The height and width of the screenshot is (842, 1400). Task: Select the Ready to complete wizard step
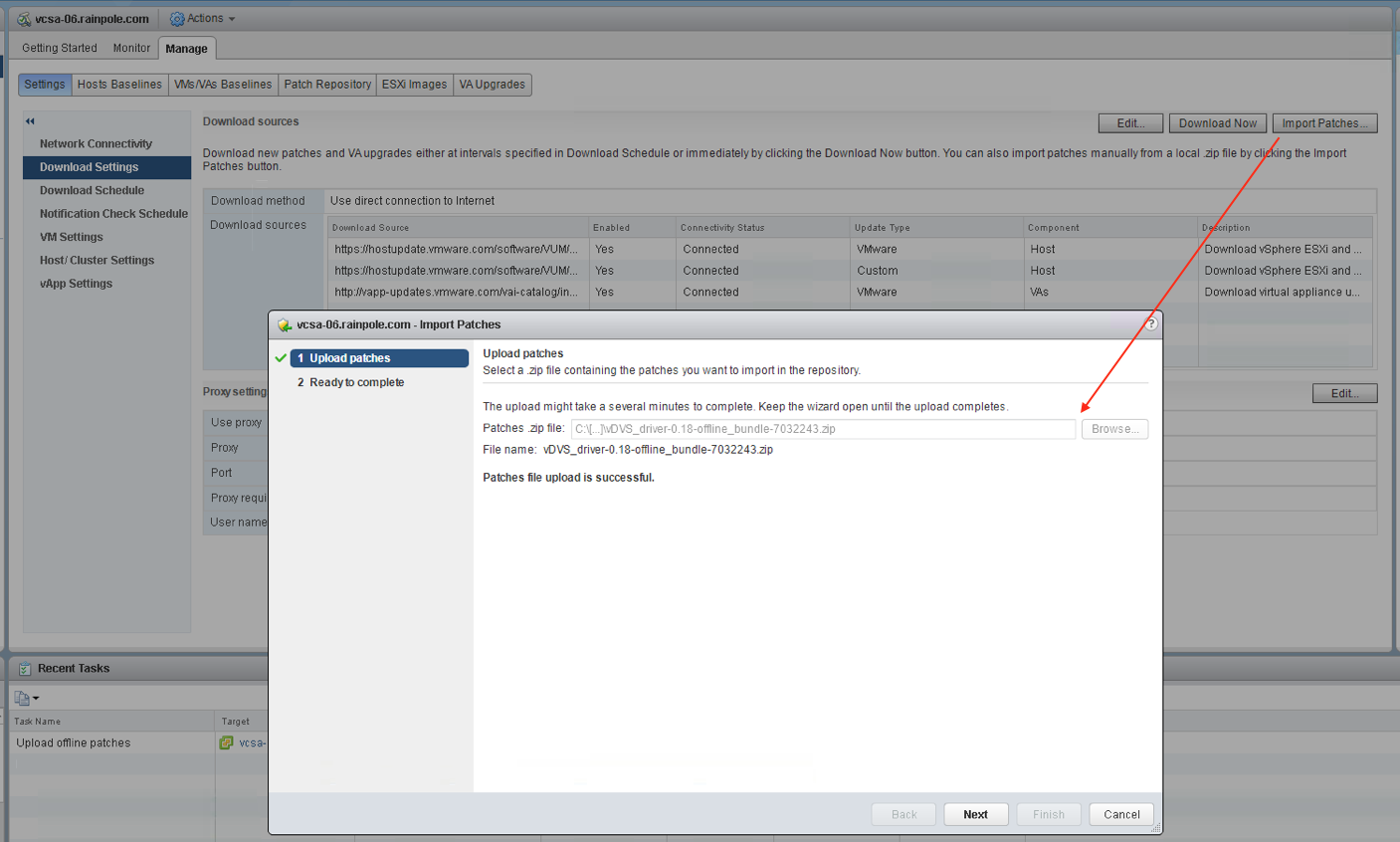[x=356, y=382]
